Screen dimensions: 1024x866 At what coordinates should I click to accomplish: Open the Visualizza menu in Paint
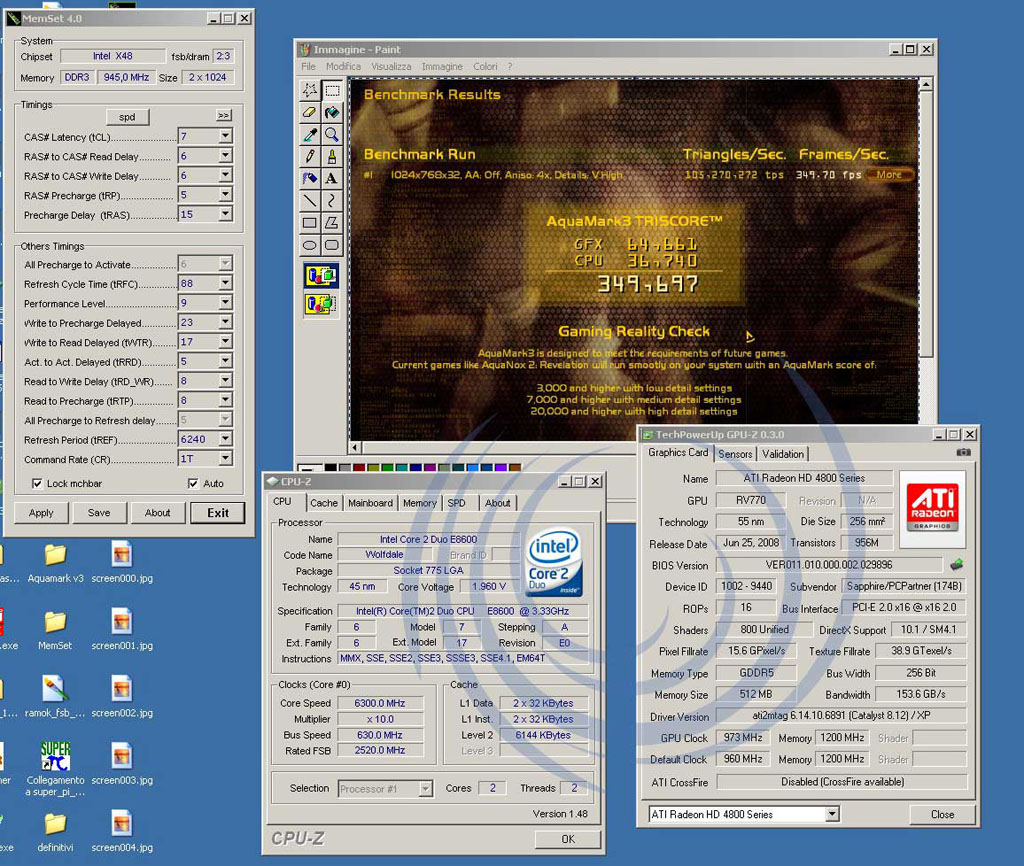391,67
